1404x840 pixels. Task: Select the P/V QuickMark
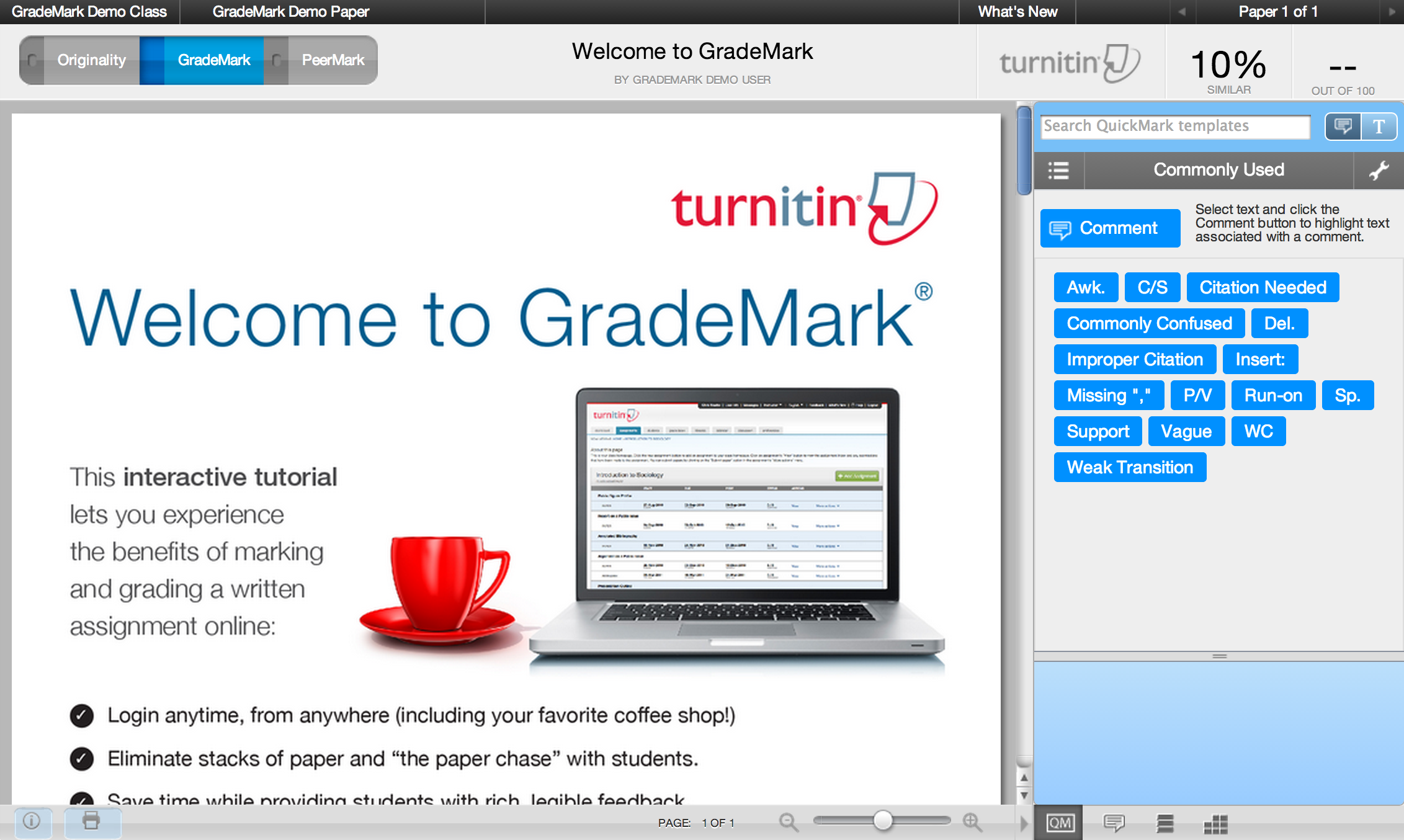tap(1197, 395)
